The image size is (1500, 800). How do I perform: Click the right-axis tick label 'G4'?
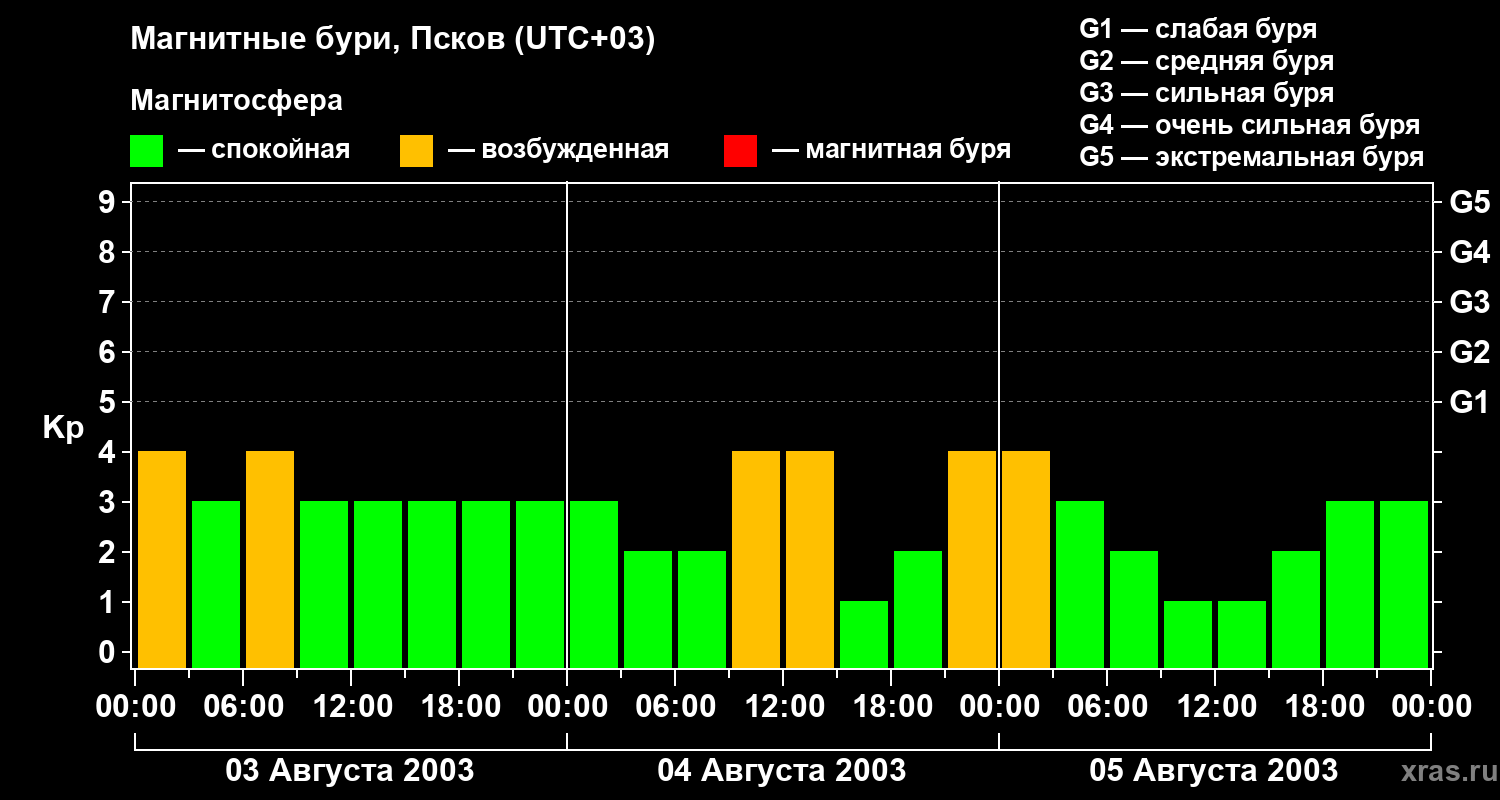tap(1470, 252)
